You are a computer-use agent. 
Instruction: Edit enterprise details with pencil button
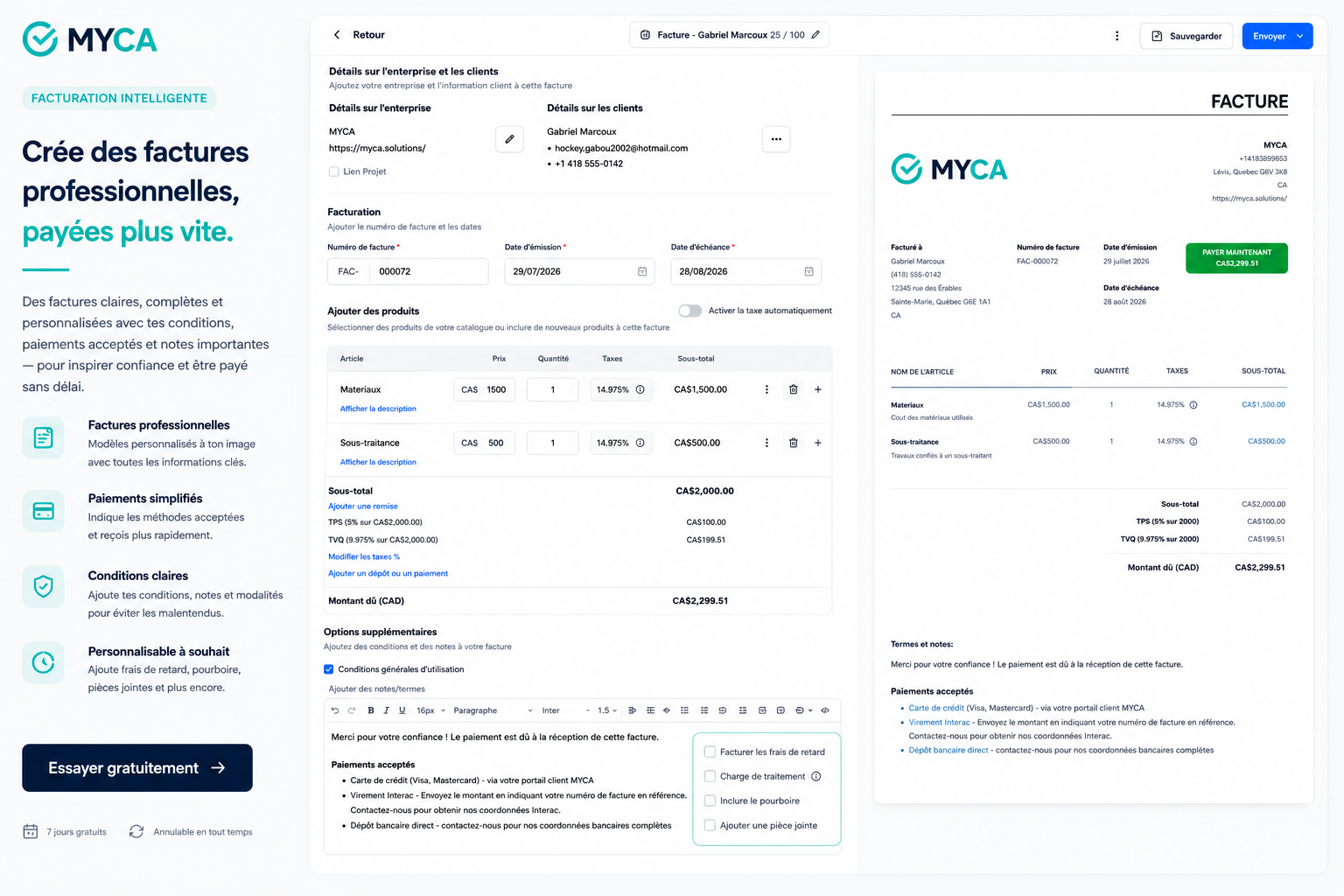pyautogui.click(x=509, y=139)
